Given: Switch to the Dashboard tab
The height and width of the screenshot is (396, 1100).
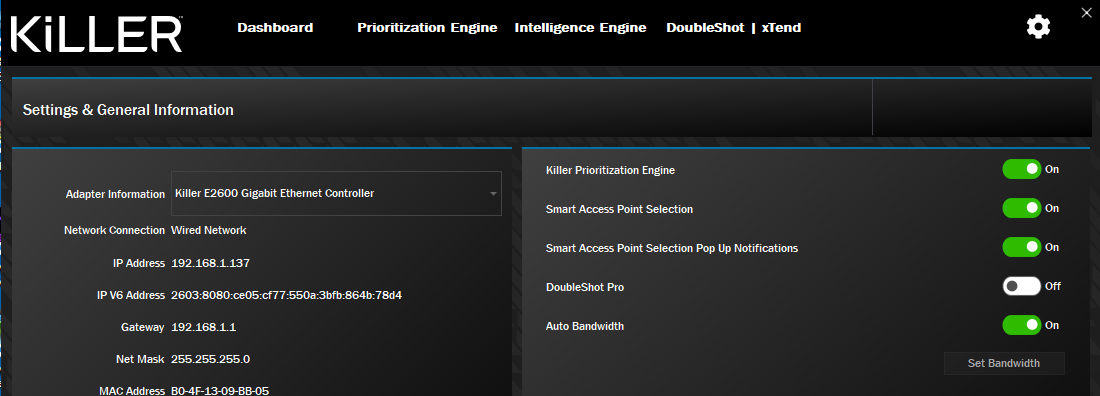Looking at the screenshot, I should pos(275,28).
